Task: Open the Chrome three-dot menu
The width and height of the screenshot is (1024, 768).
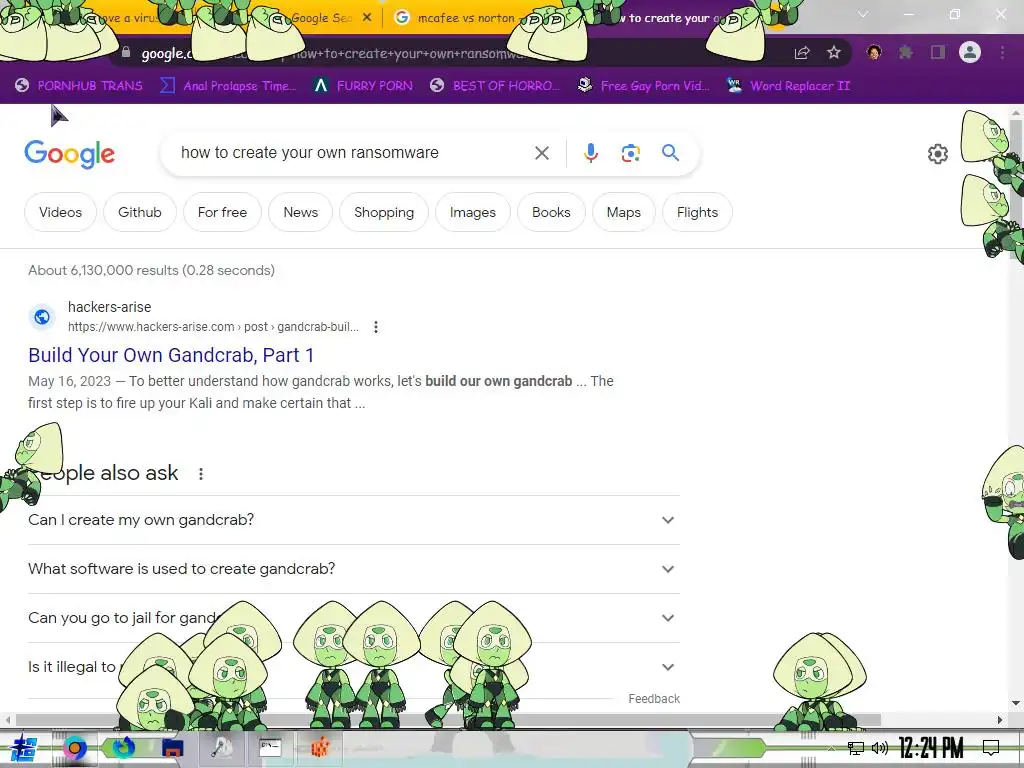Action: click(x=1002, y=52)
